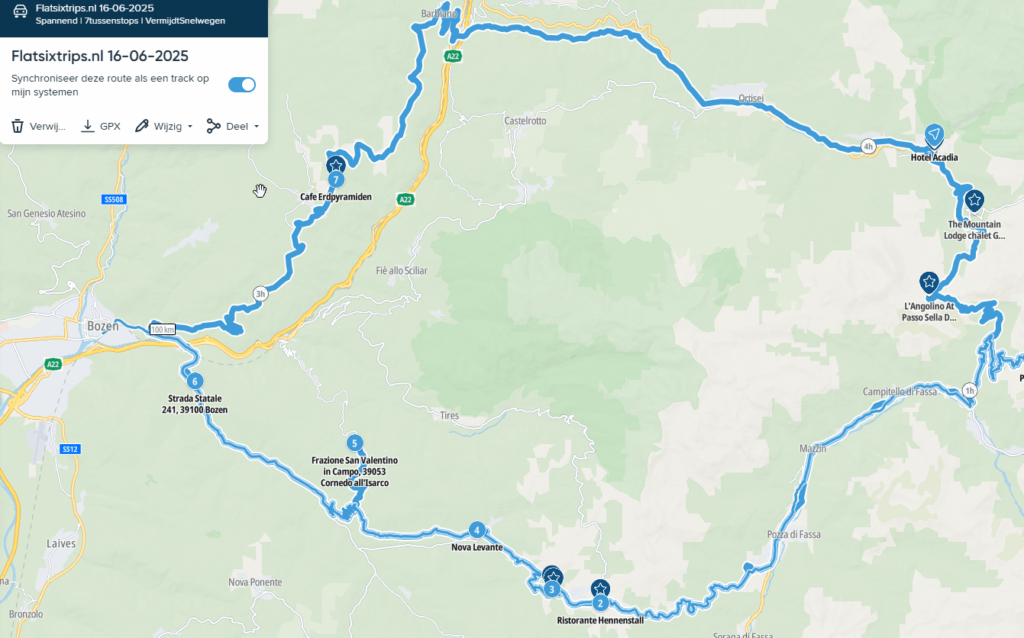Open the Wijzig dropdown arrow
The height and width of the screenshot is (638, 1024).
click(190, 127)
